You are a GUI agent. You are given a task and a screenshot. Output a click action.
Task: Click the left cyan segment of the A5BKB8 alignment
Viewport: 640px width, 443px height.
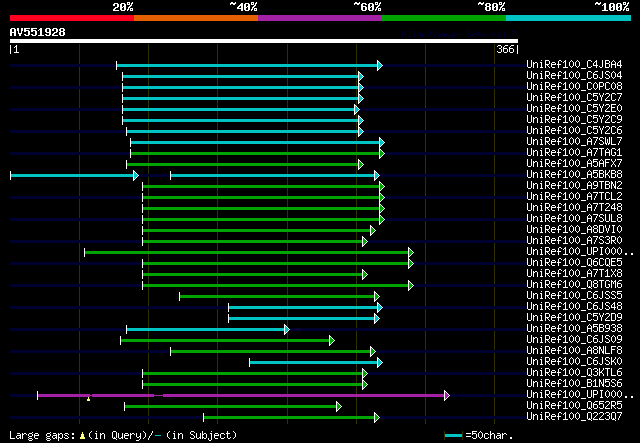pos(72,176)
